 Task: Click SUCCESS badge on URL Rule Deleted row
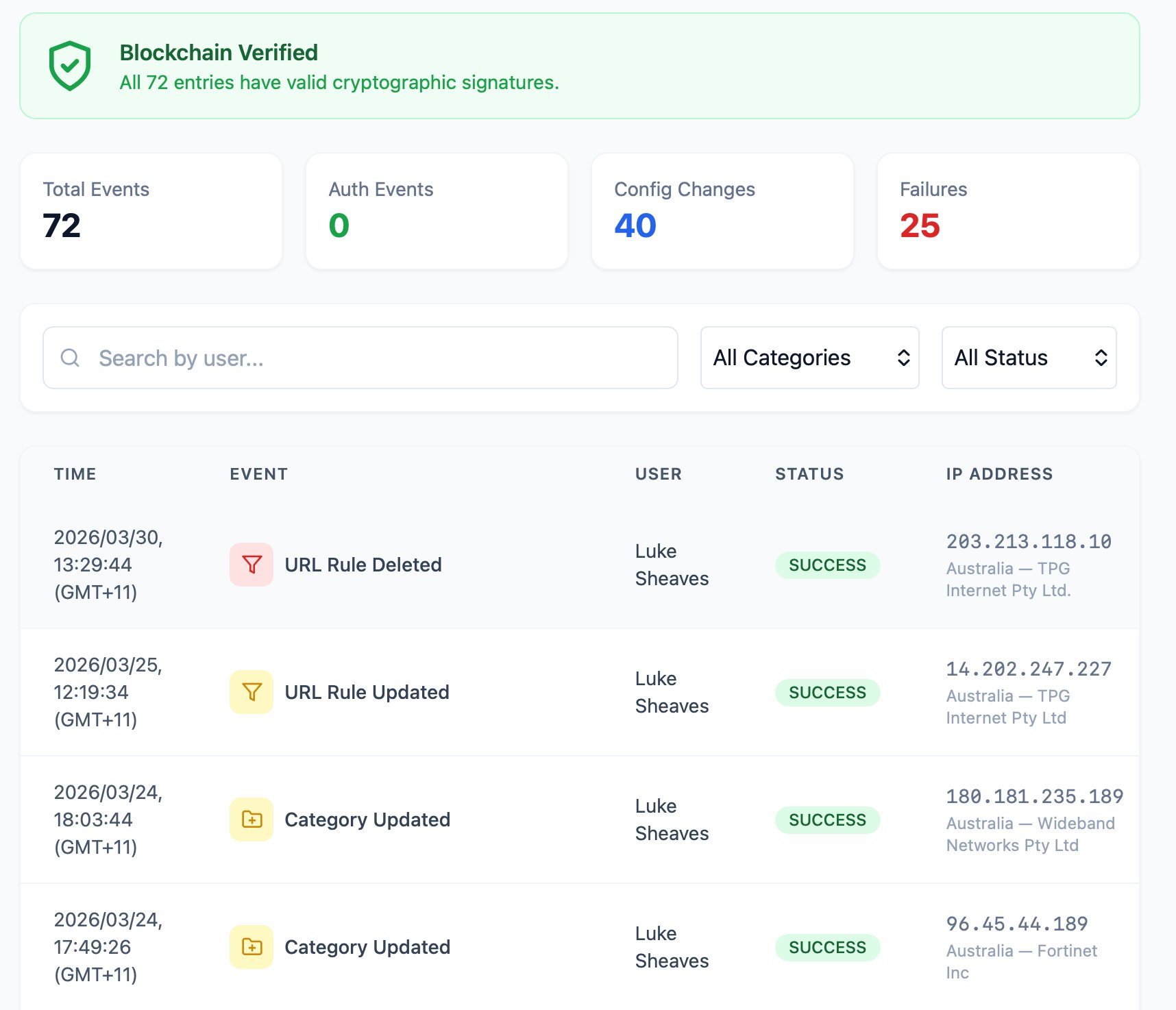click(827, 565)
